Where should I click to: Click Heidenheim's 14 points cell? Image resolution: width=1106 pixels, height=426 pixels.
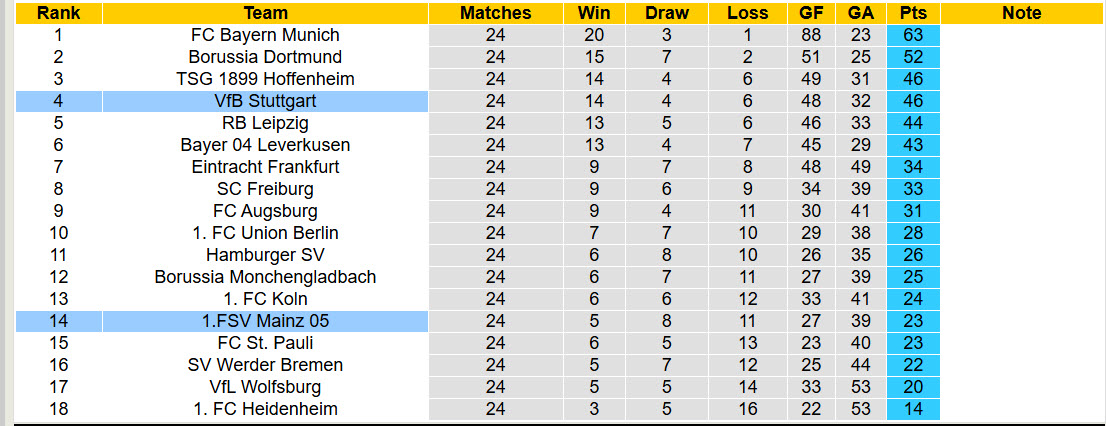[x=912, y=409]
